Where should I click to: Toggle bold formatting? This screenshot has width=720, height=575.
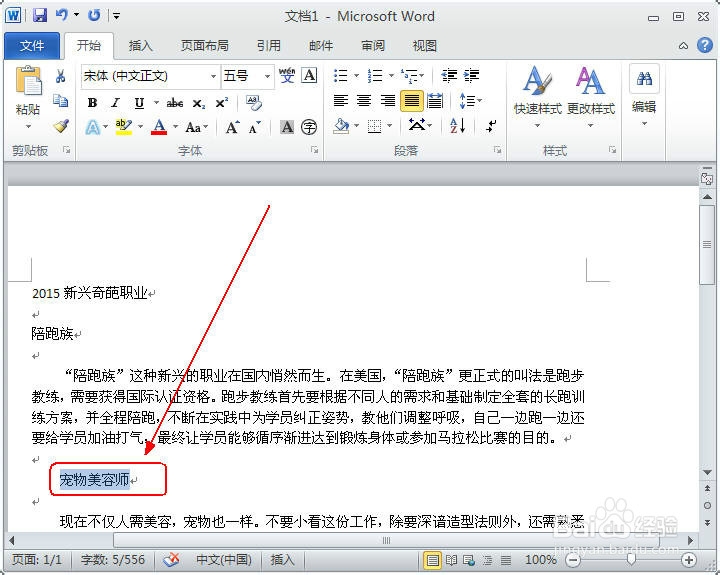[x=92, y=102]
